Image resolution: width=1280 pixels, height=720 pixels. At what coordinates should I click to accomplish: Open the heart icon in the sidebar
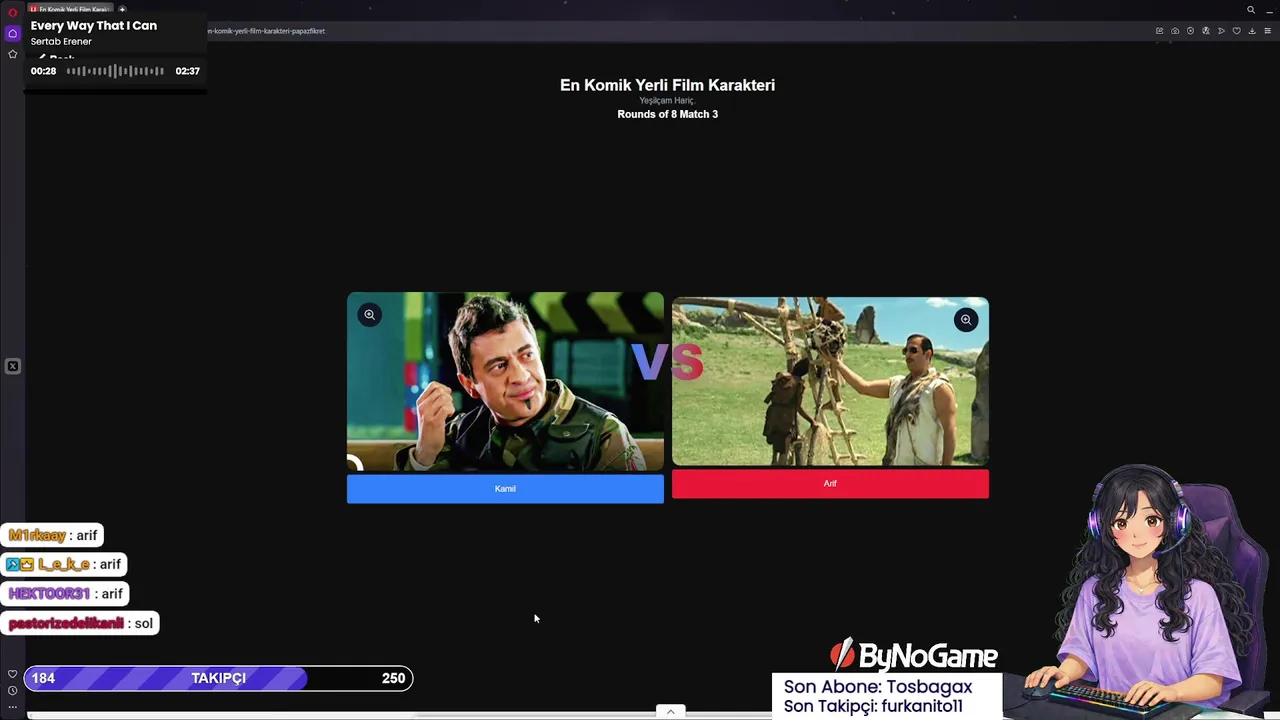pos(12,674)
